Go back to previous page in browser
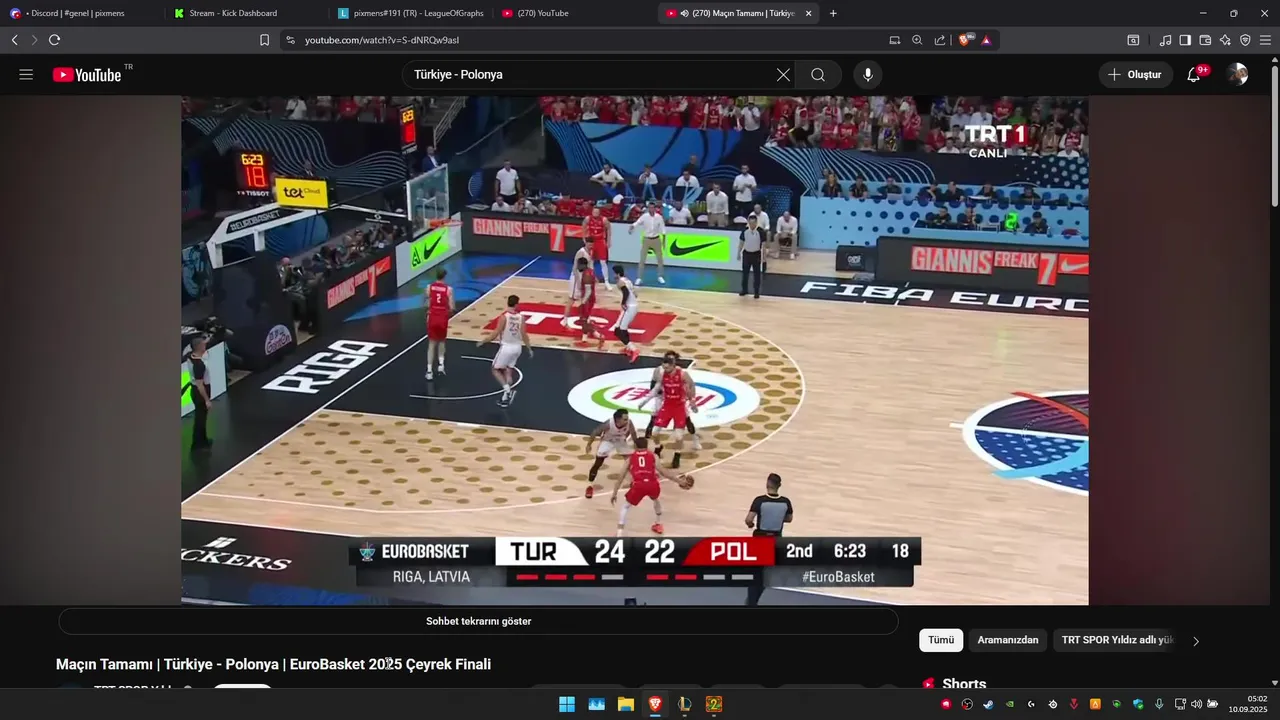This screenshot has height=720, width=1280. (x=14, y=40)
